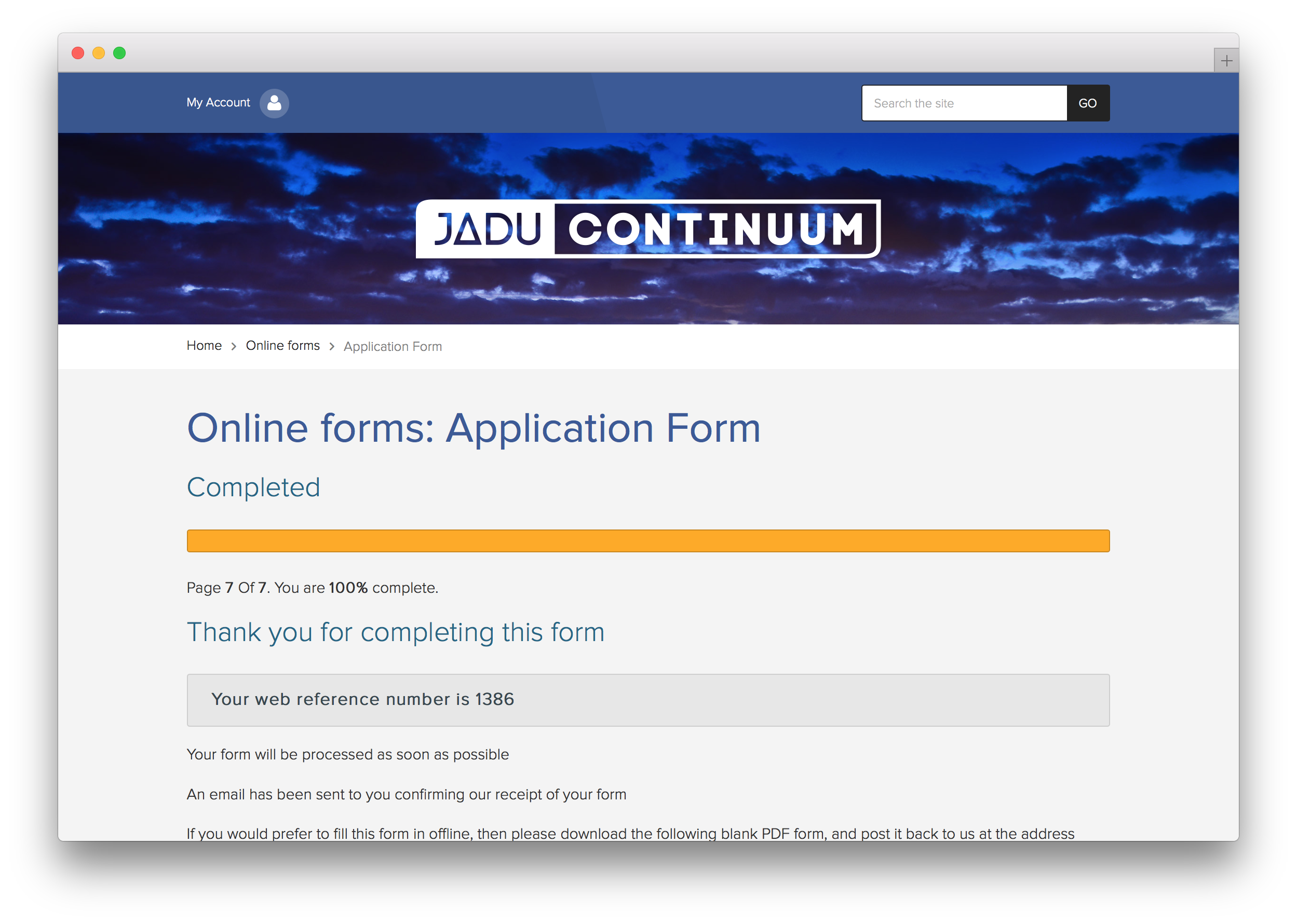The height and width of the screenshot is (924, 1297).
Task: Maximize the window with the green button
Action: tap(119, 53)
